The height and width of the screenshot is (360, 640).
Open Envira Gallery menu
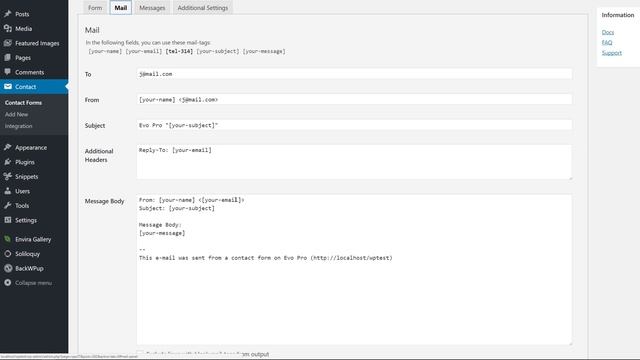[34, 239]
